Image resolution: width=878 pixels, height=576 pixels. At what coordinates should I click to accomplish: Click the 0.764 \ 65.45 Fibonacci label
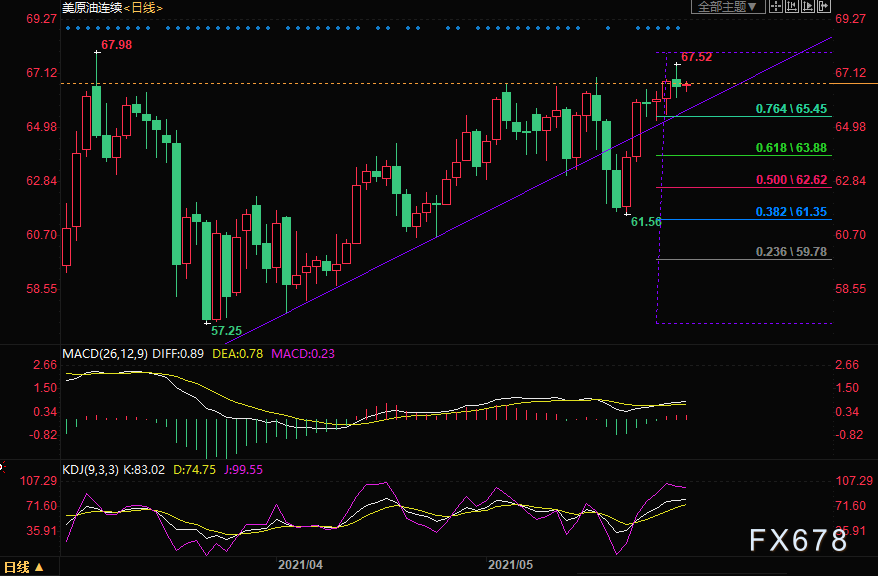791,109
